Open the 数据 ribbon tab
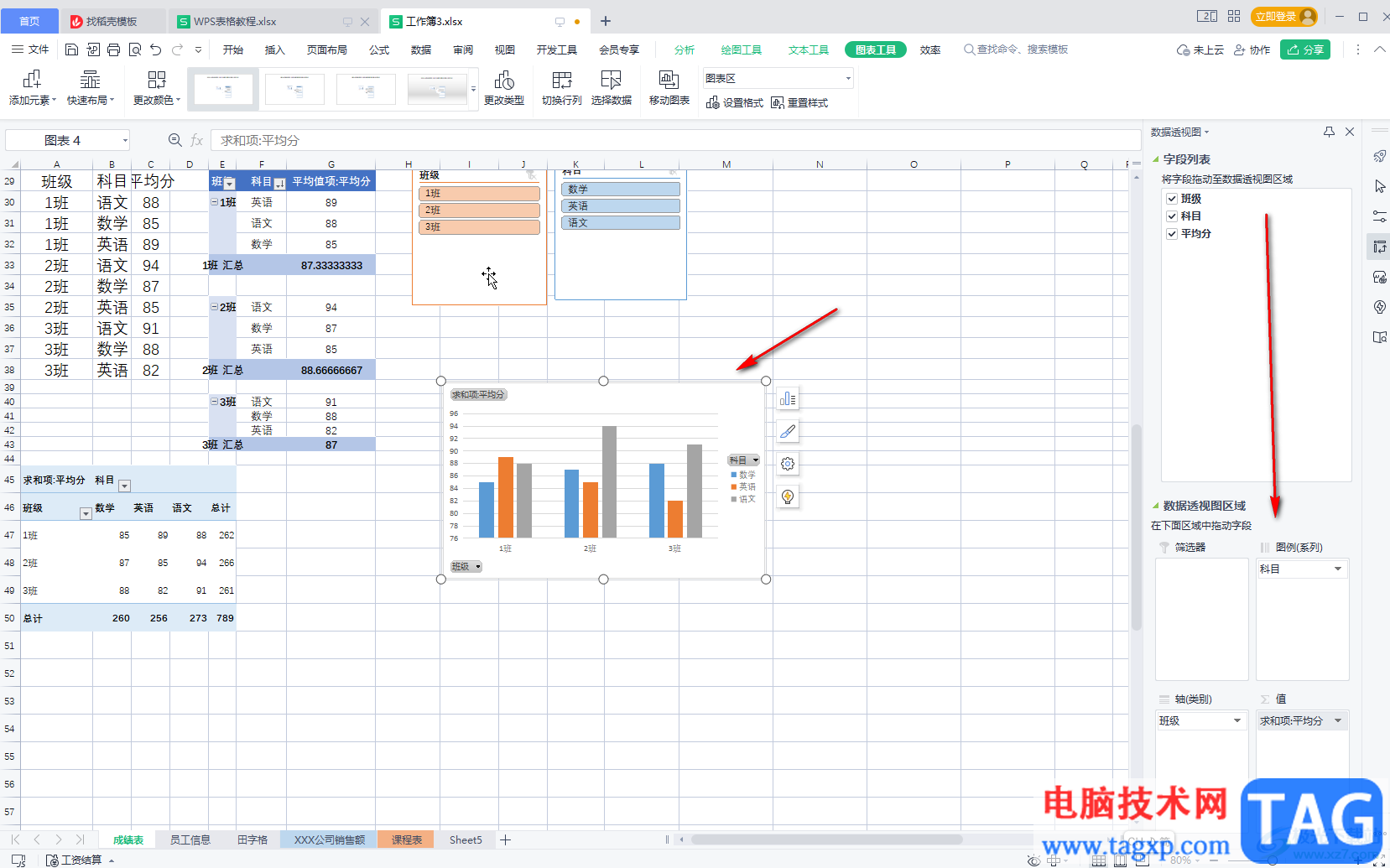Viewport: 1390px width, 868px height. coord(421,49)
